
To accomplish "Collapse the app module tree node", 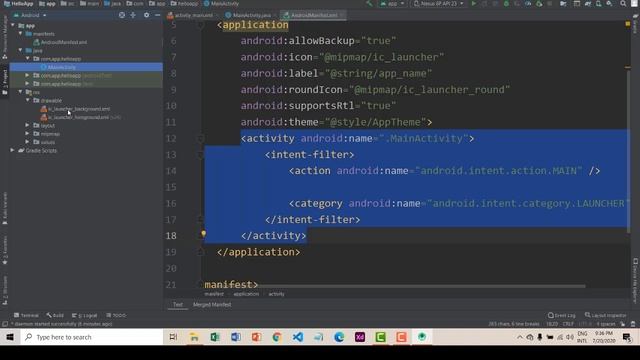I will point(13,25).
